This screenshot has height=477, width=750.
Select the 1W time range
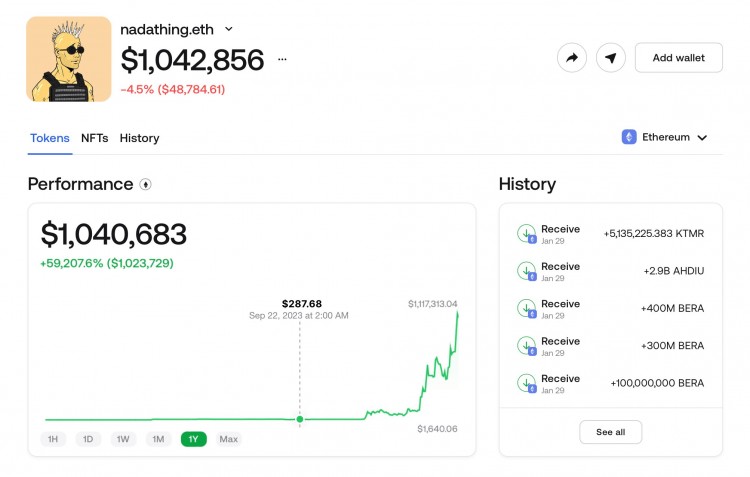[x=123, y=439]
